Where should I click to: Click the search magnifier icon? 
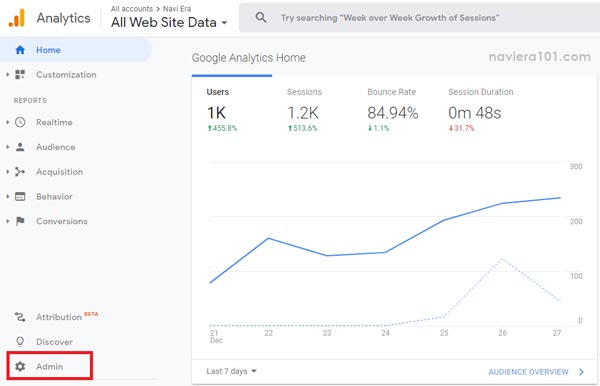[x=261, y=17]
